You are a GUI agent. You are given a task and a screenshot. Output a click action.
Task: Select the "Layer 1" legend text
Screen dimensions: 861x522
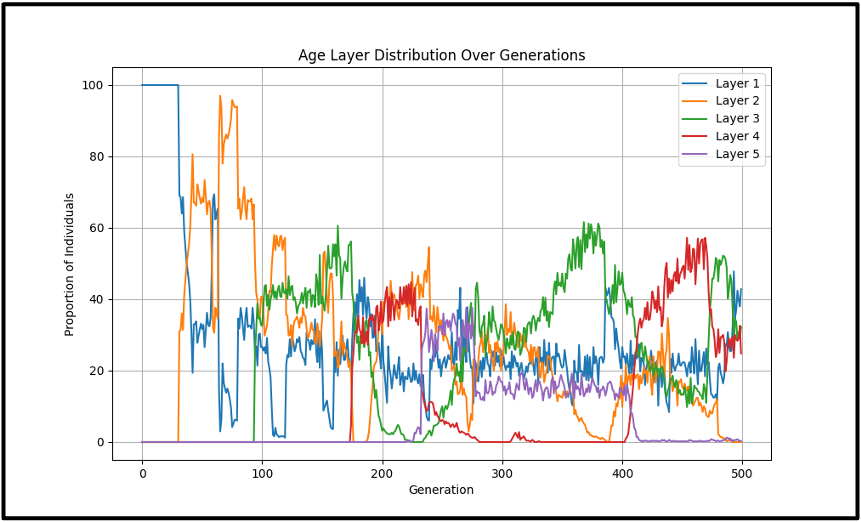click(737, 83)
